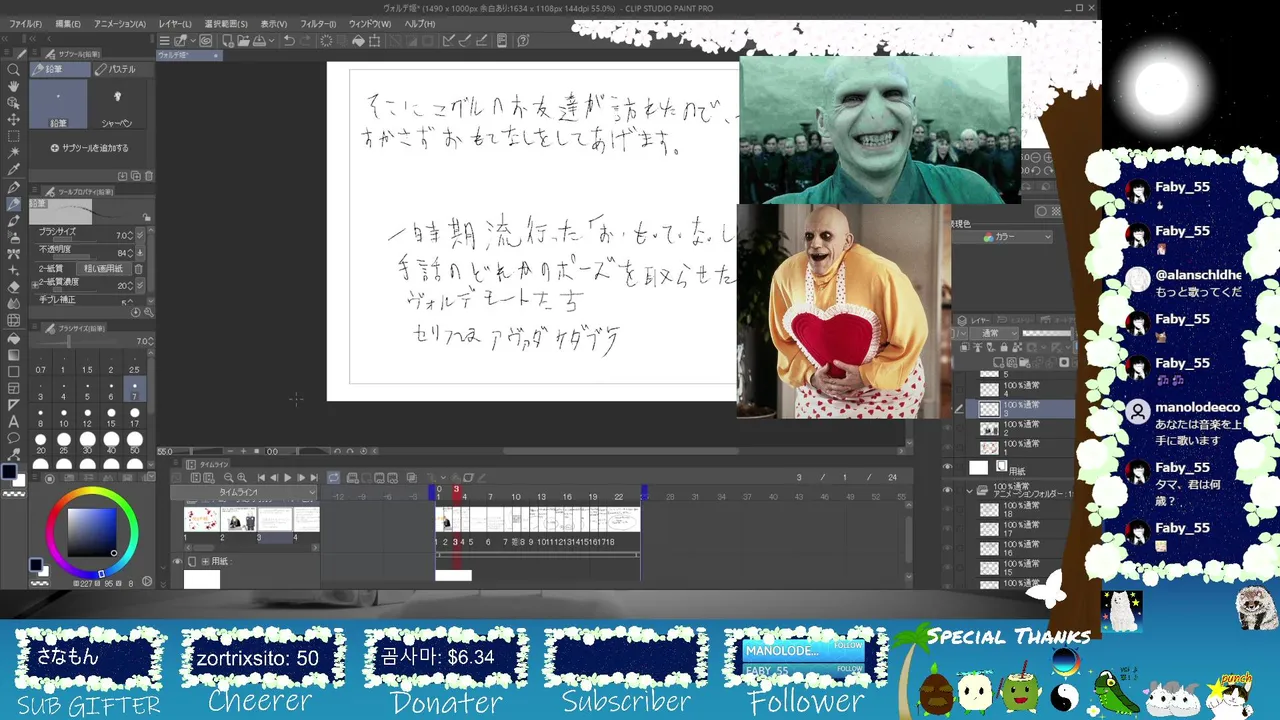1280x720 pixels.
Task: Click frame 7 on the timeline ruler
Action: point(490,496)
